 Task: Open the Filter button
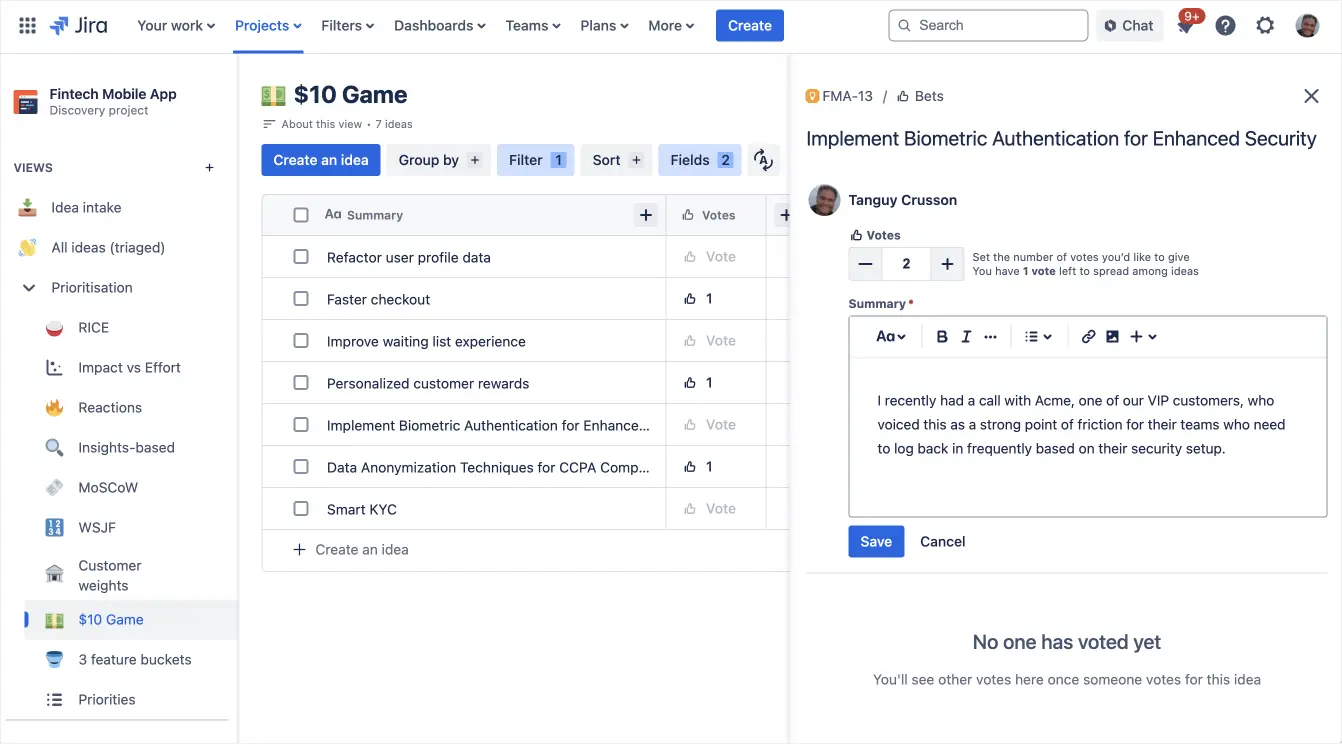click(x=536, y=160)
